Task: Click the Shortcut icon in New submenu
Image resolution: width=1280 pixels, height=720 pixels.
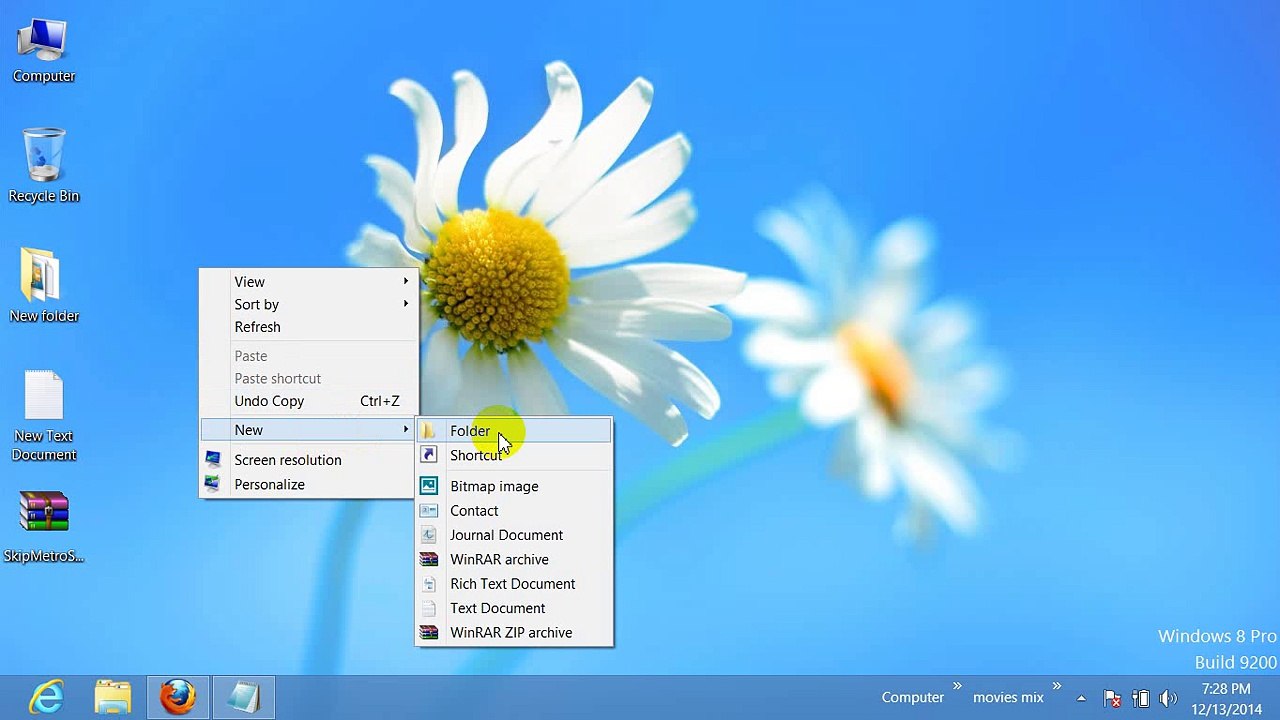Action: coord(429,455)
